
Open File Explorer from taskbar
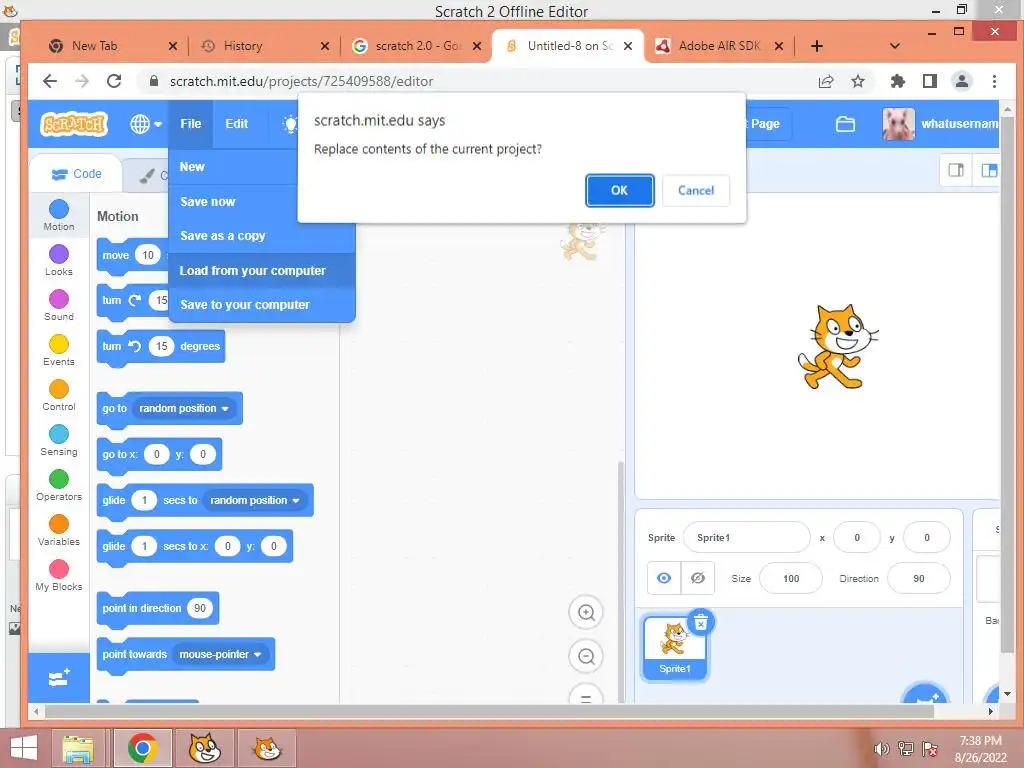click(78, 749)
